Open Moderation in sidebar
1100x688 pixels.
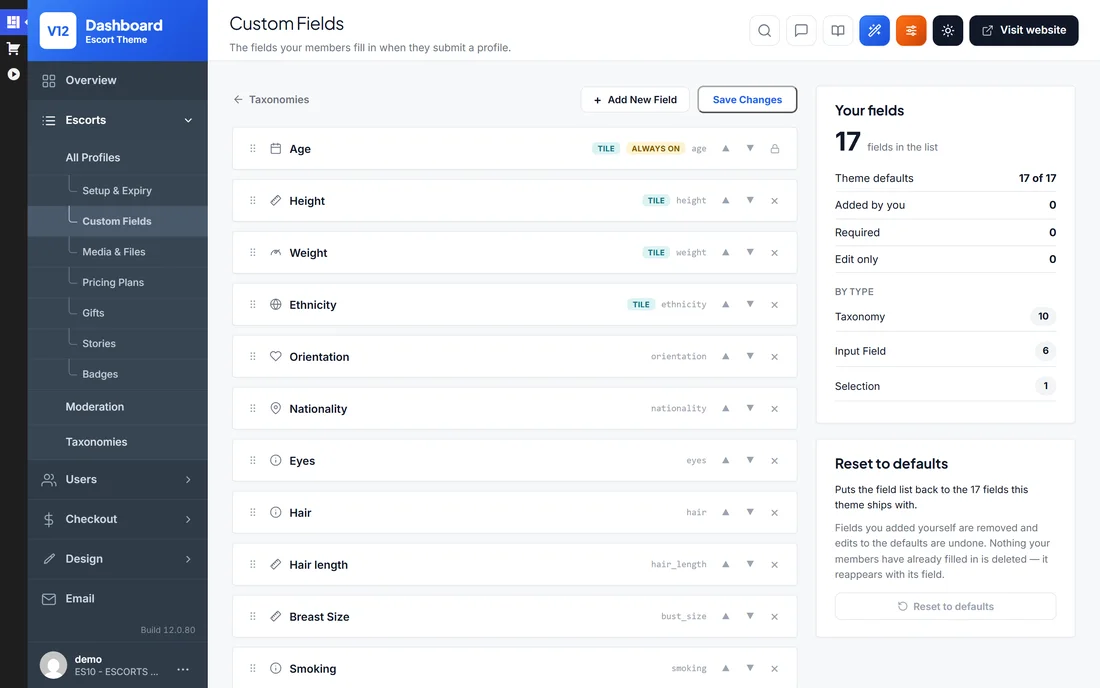(95, 407)
